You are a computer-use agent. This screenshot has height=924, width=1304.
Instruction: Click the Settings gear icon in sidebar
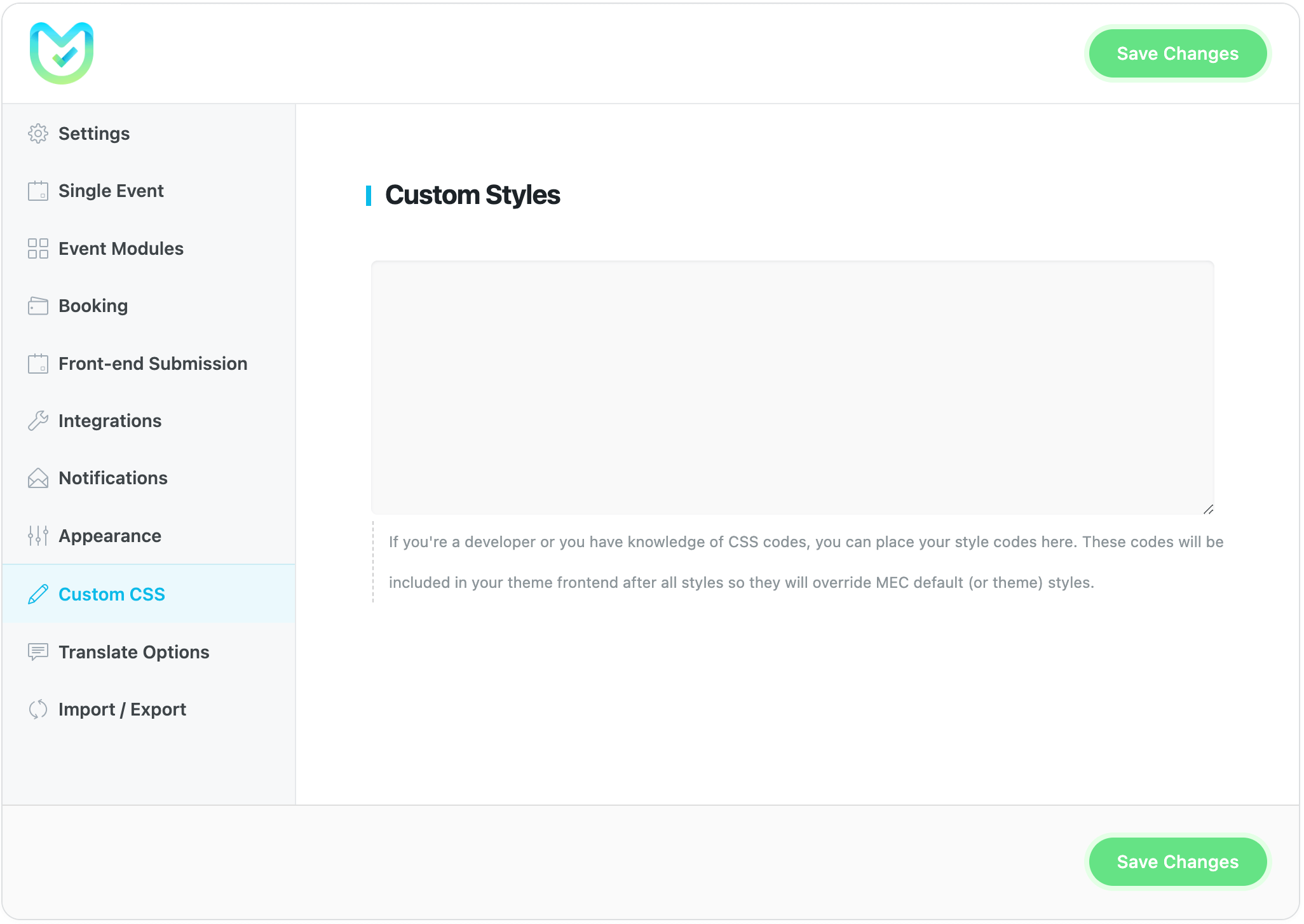click(x=38, y=133)
